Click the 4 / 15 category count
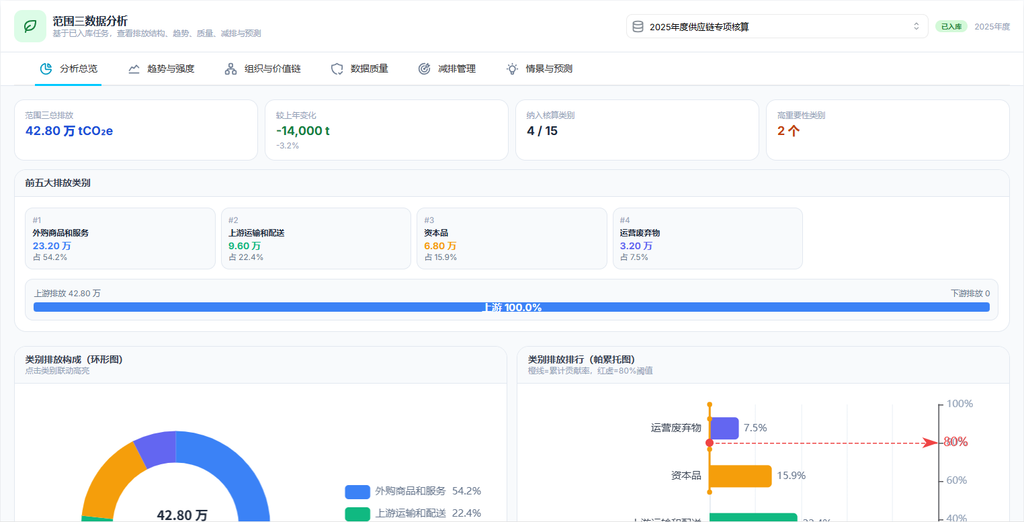 (542, 131)
